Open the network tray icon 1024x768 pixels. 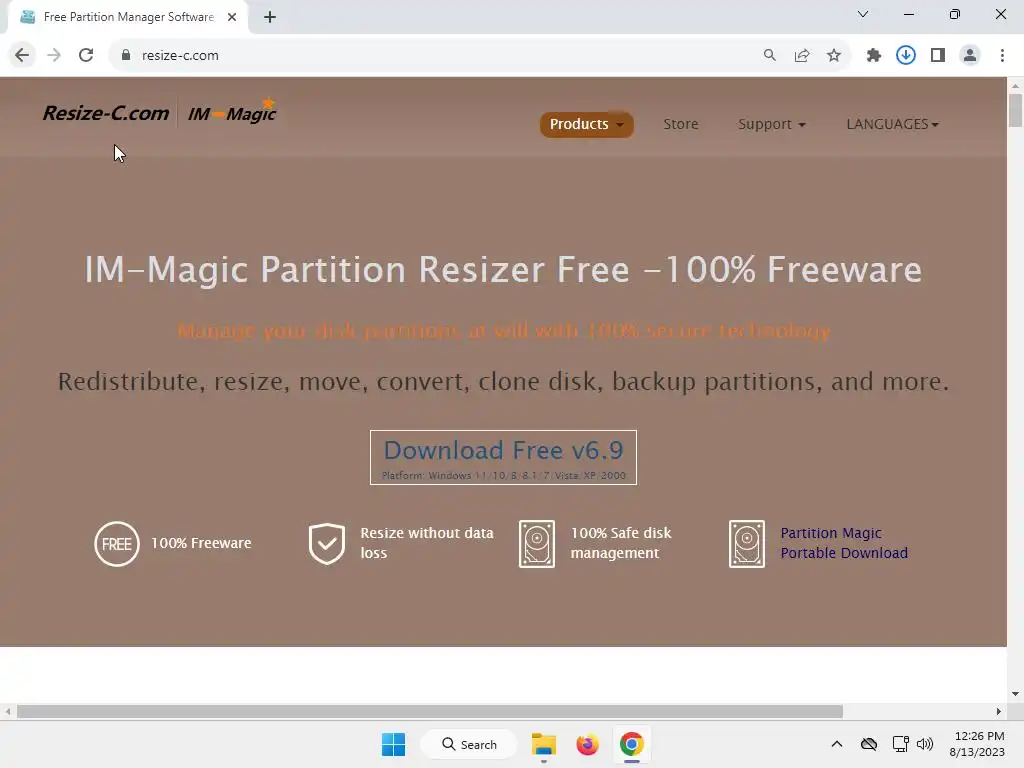point(901,744)
